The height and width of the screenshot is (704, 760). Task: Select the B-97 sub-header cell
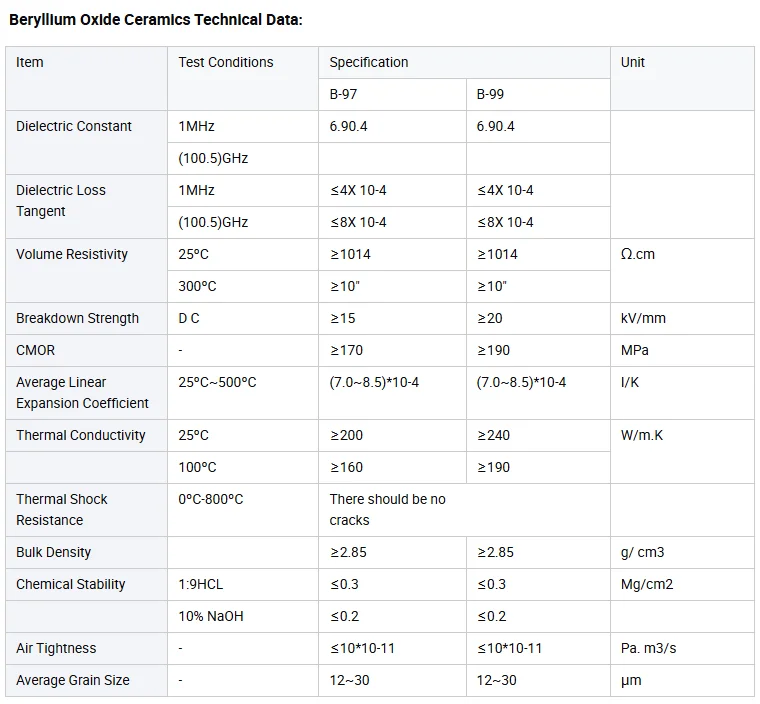coord(346,94)
